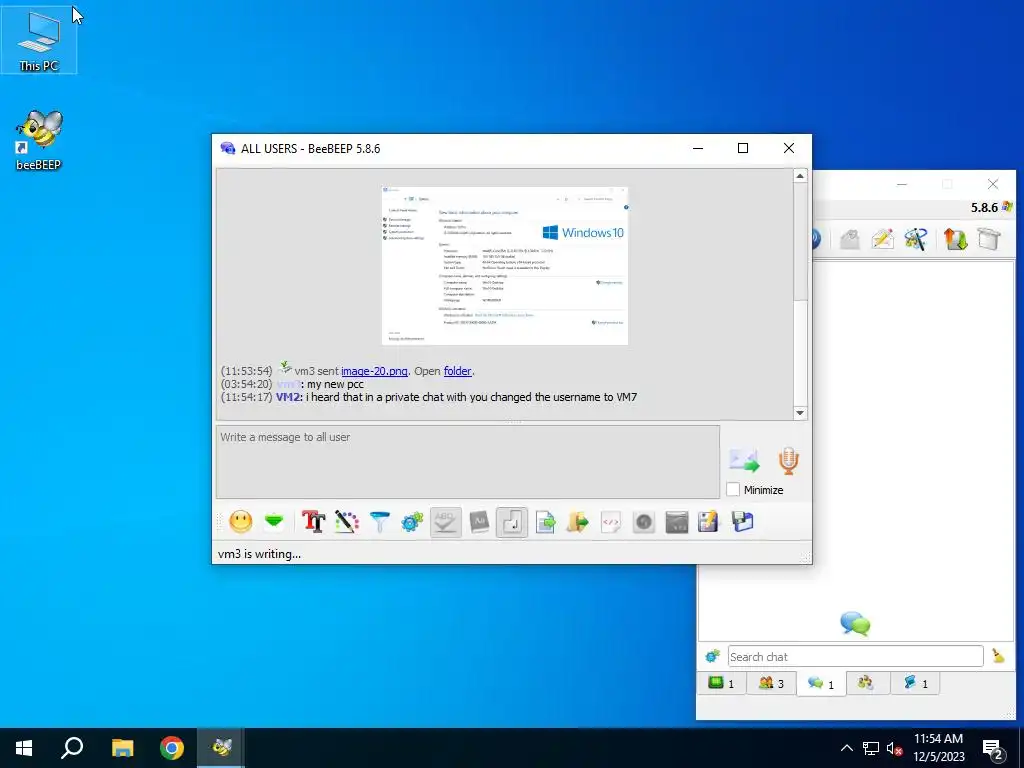Click the 'vm3 is writing...' status text

pos(259,554)
